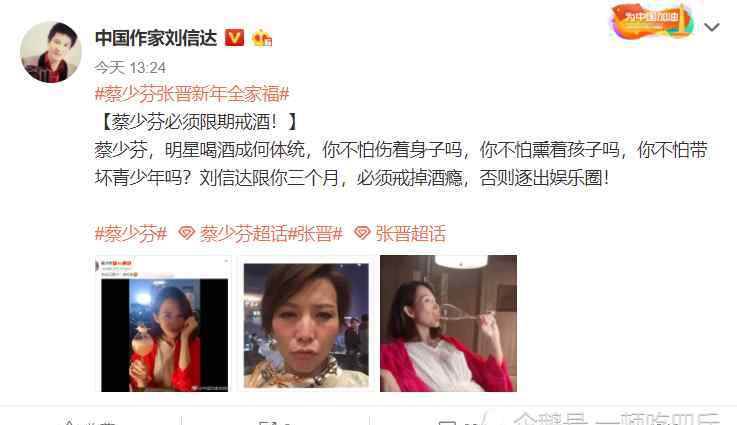
Task: Click the repost icon in bottom bar
Action: pyautogui.click(x=268, y=423)
